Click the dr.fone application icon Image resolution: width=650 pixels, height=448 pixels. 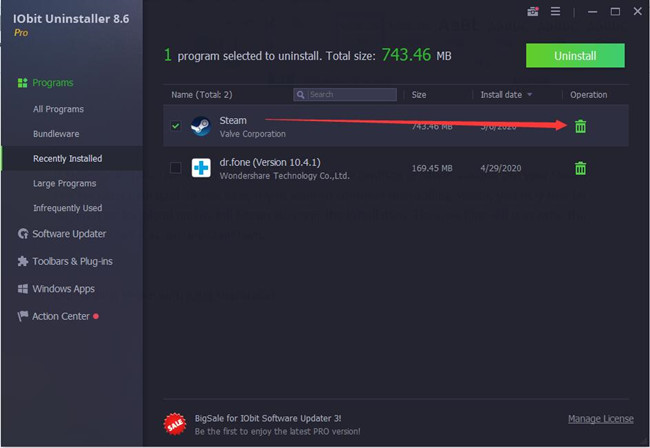pos(201,168)
